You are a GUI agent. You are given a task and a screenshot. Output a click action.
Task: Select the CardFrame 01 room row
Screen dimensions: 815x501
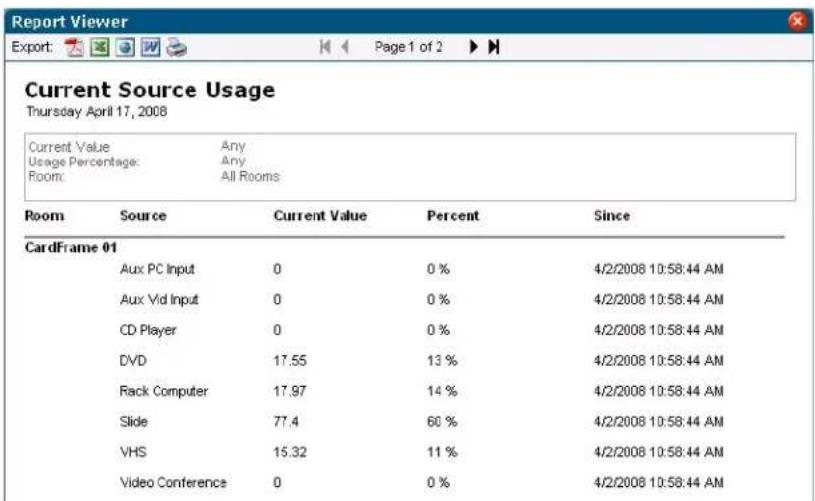pyautogui.click(x=71, y=247)
